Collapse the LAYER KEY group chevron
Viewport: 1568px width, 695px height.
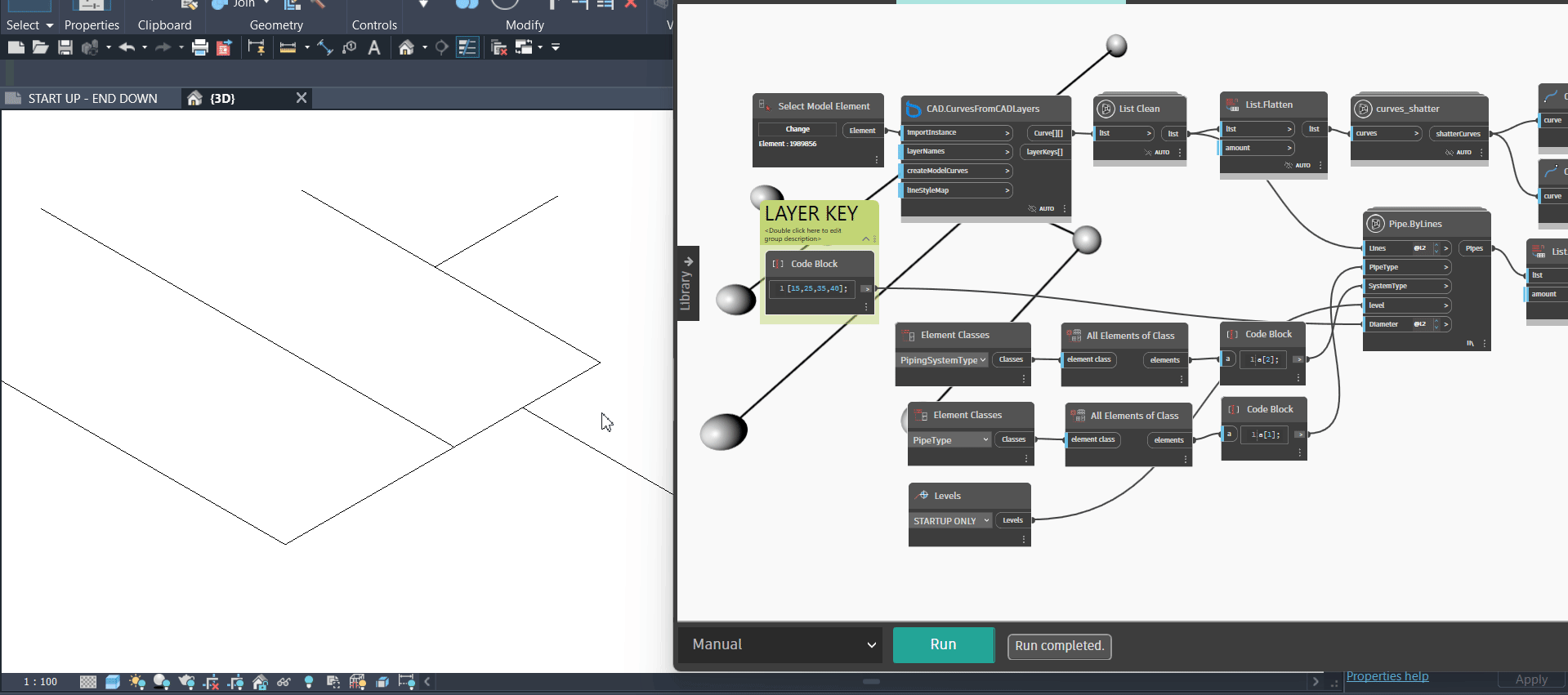866,238
